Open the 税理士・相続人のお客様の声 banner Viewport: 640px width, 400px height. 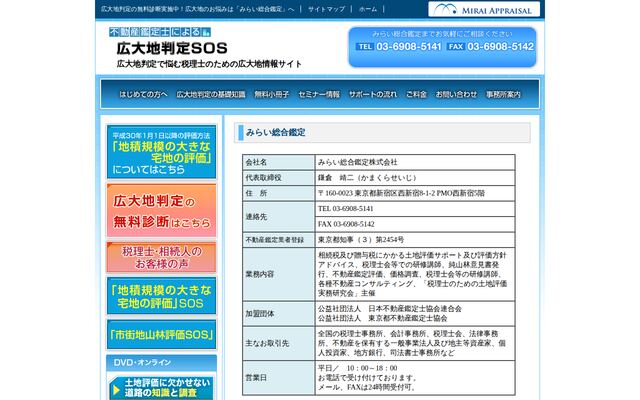tap(161, 257)
